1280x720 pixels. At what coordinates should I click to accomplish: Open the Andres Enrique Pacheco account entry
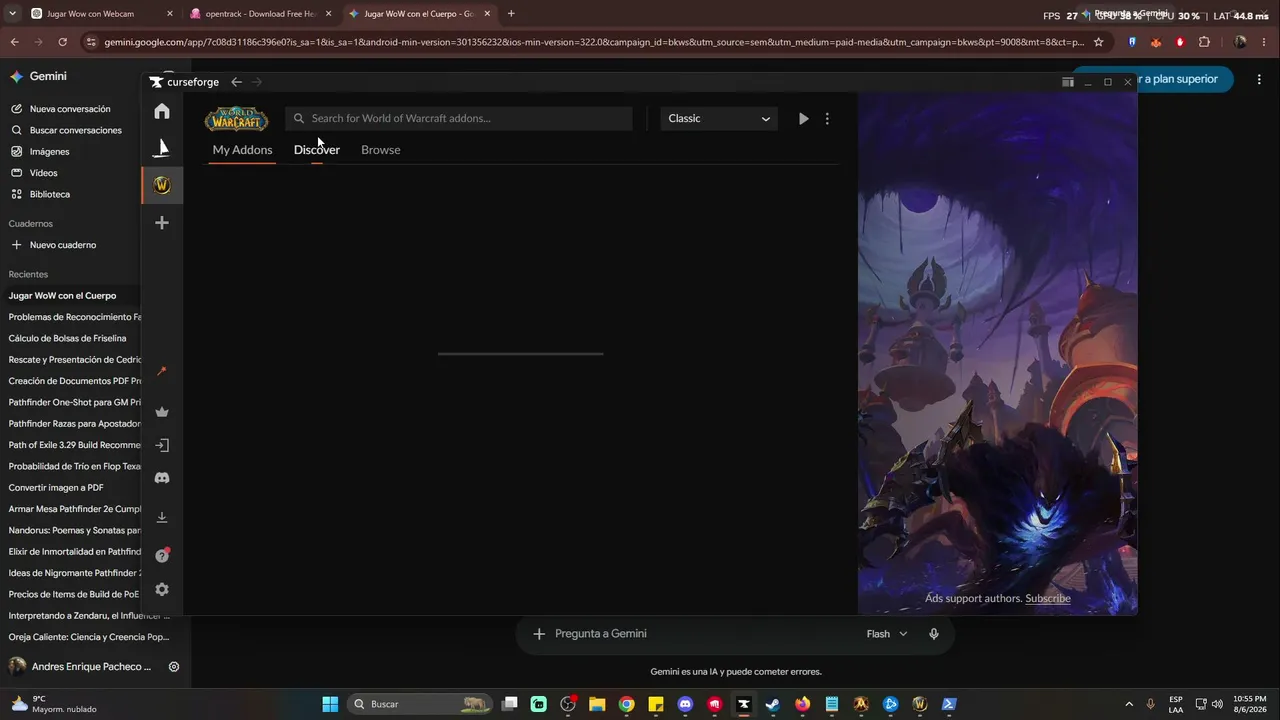pos(80,666)
